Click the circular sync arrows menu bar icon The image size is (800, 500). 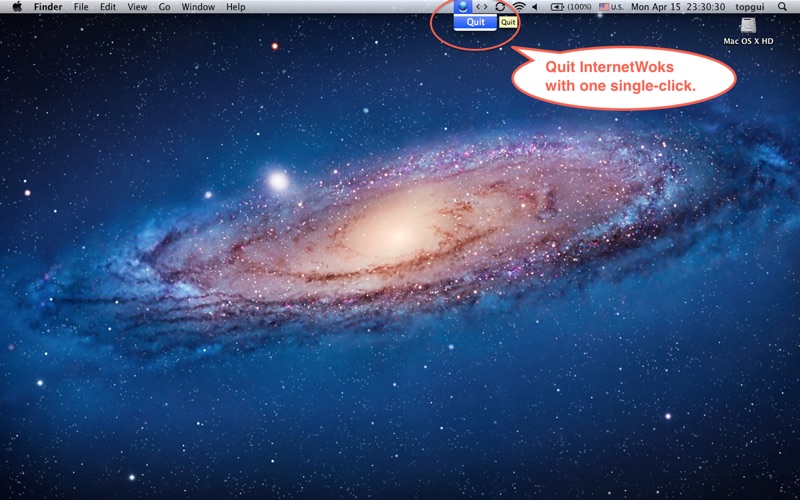501,7
